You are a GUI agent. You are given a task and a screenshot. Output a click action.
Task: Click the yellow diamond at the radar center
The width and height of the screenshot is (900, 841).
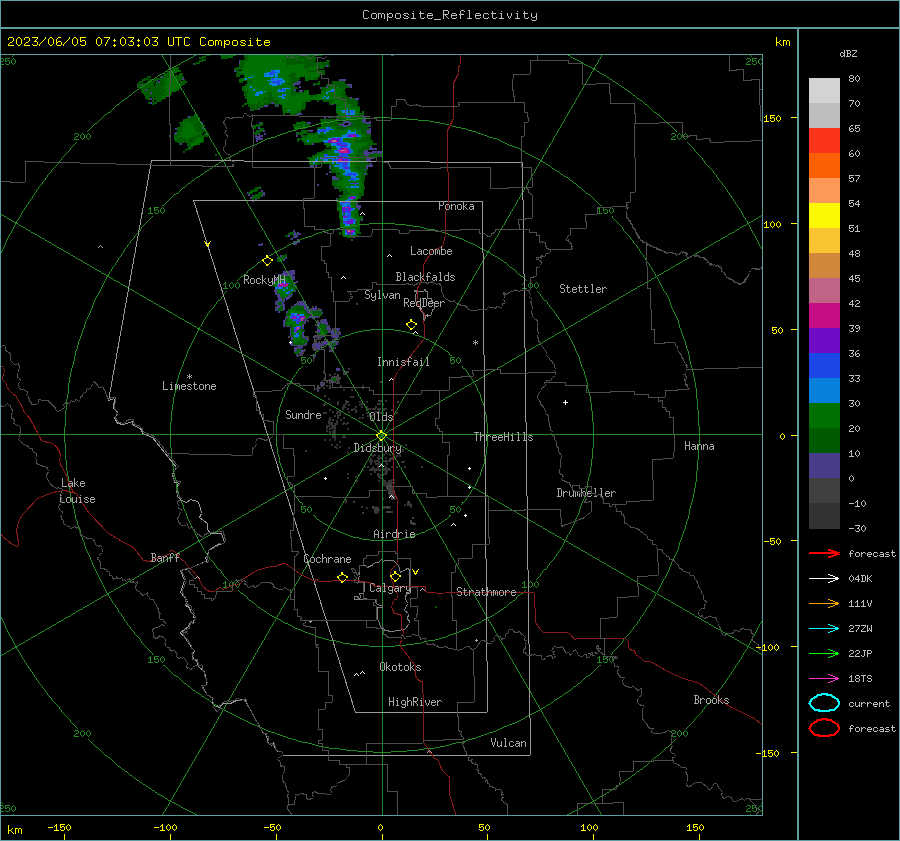(x=381, y=436)
